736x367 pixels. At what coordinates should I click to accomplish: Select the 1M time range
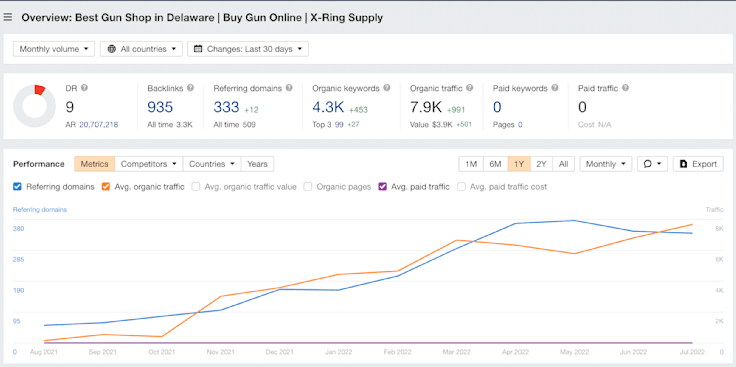[471, 164]
